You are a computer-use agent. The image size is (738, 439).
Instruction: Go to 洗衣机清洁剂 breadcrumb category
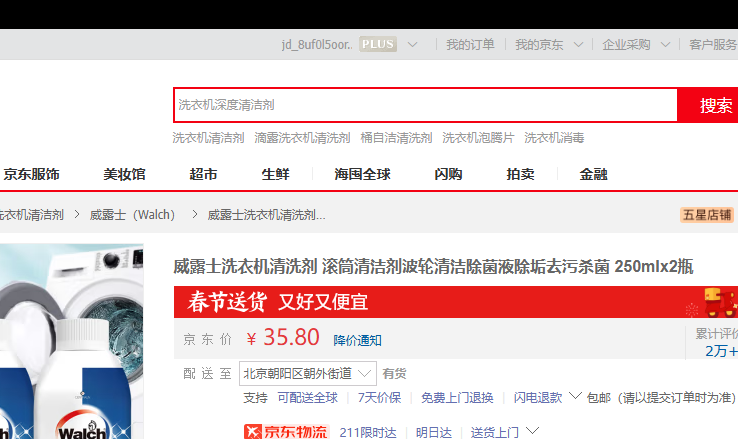pos(32,215)
